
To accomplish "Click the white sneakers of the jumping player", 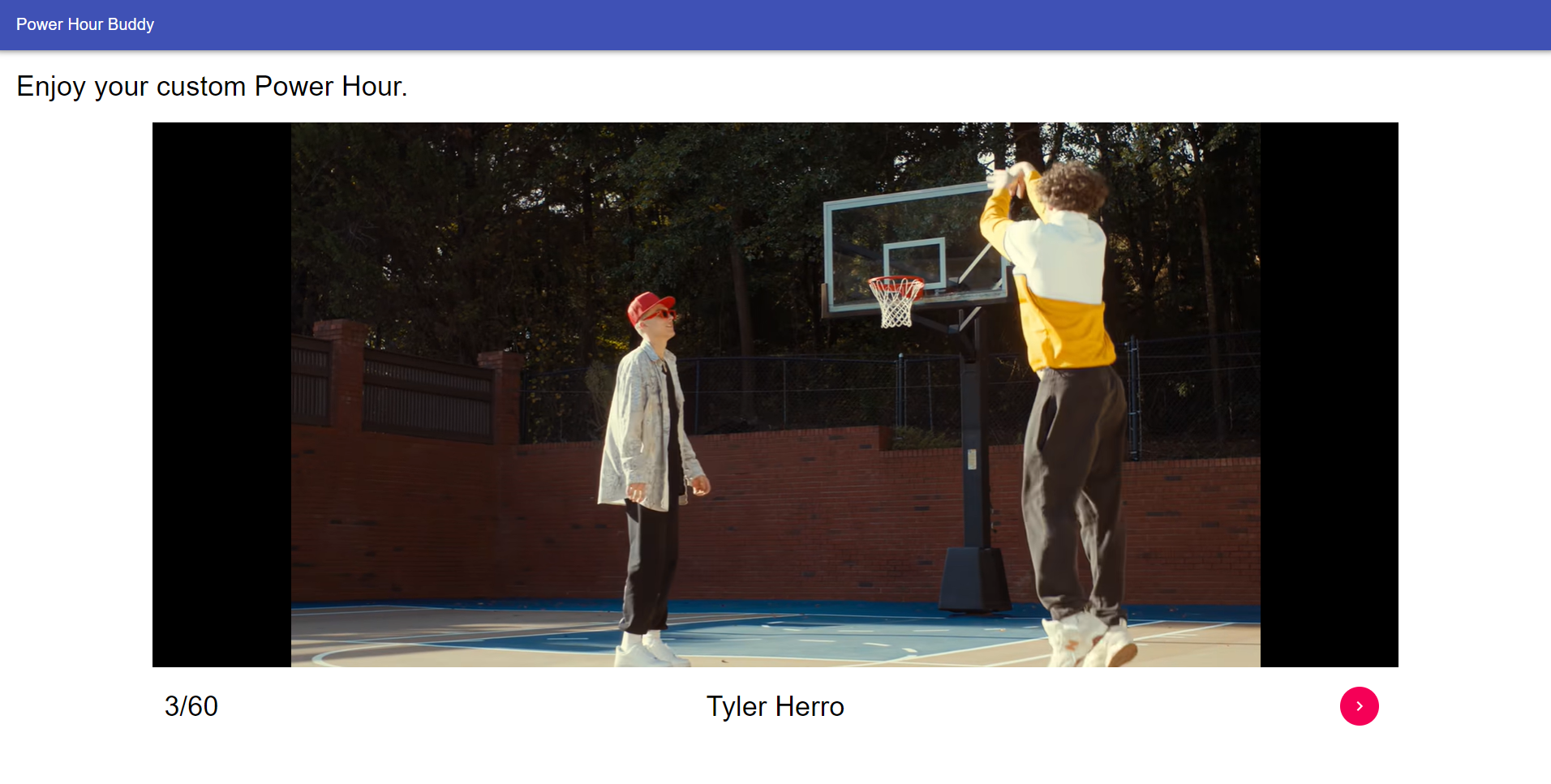I will click(1091, 640).
